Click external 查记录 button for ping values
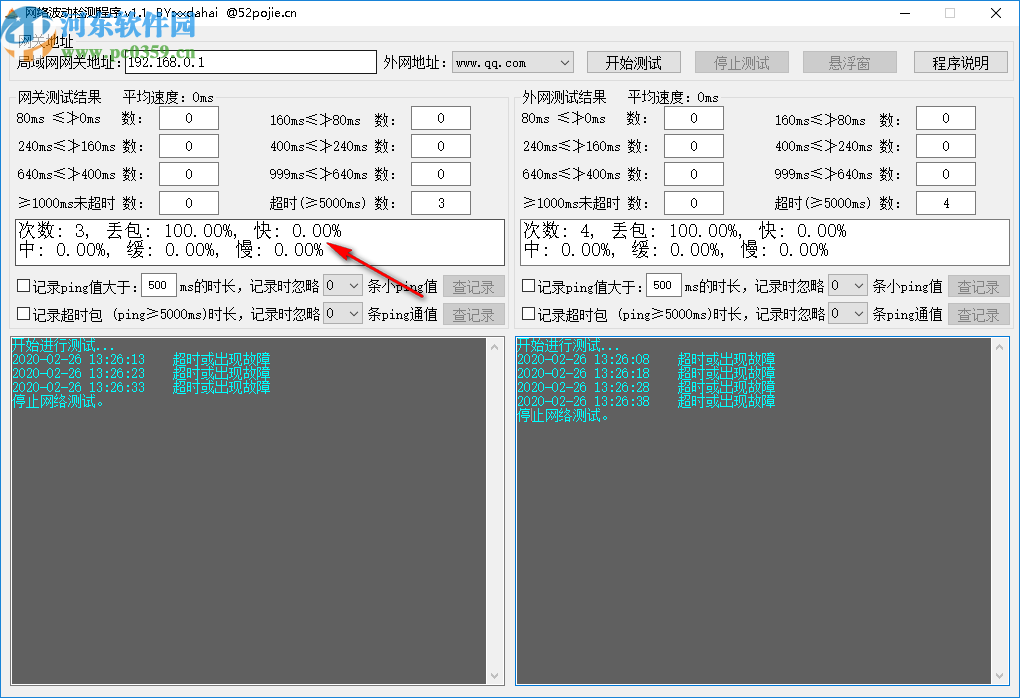The height and width of the screenshot is (698, 1020). click(978, 286)
